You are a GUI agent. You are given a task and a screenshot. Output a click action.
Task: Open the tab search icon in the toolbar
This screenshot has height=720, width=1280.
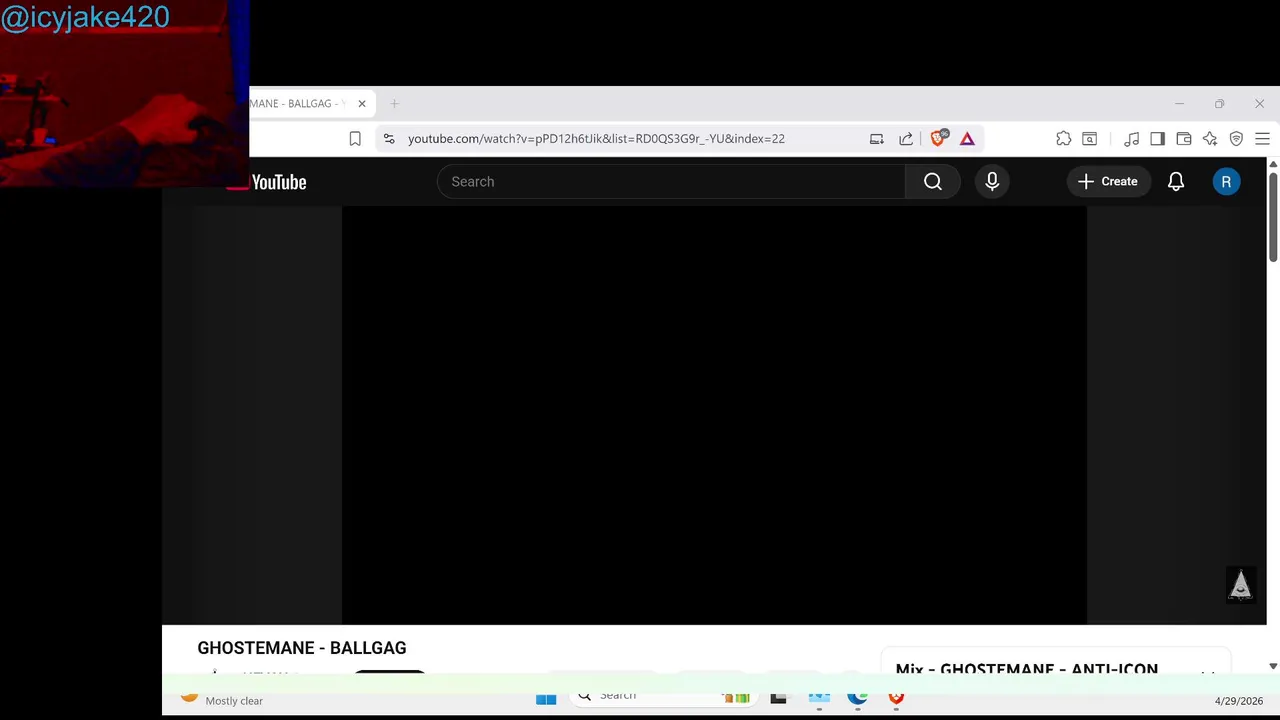pyautogui.click(x=1090, y=139)
